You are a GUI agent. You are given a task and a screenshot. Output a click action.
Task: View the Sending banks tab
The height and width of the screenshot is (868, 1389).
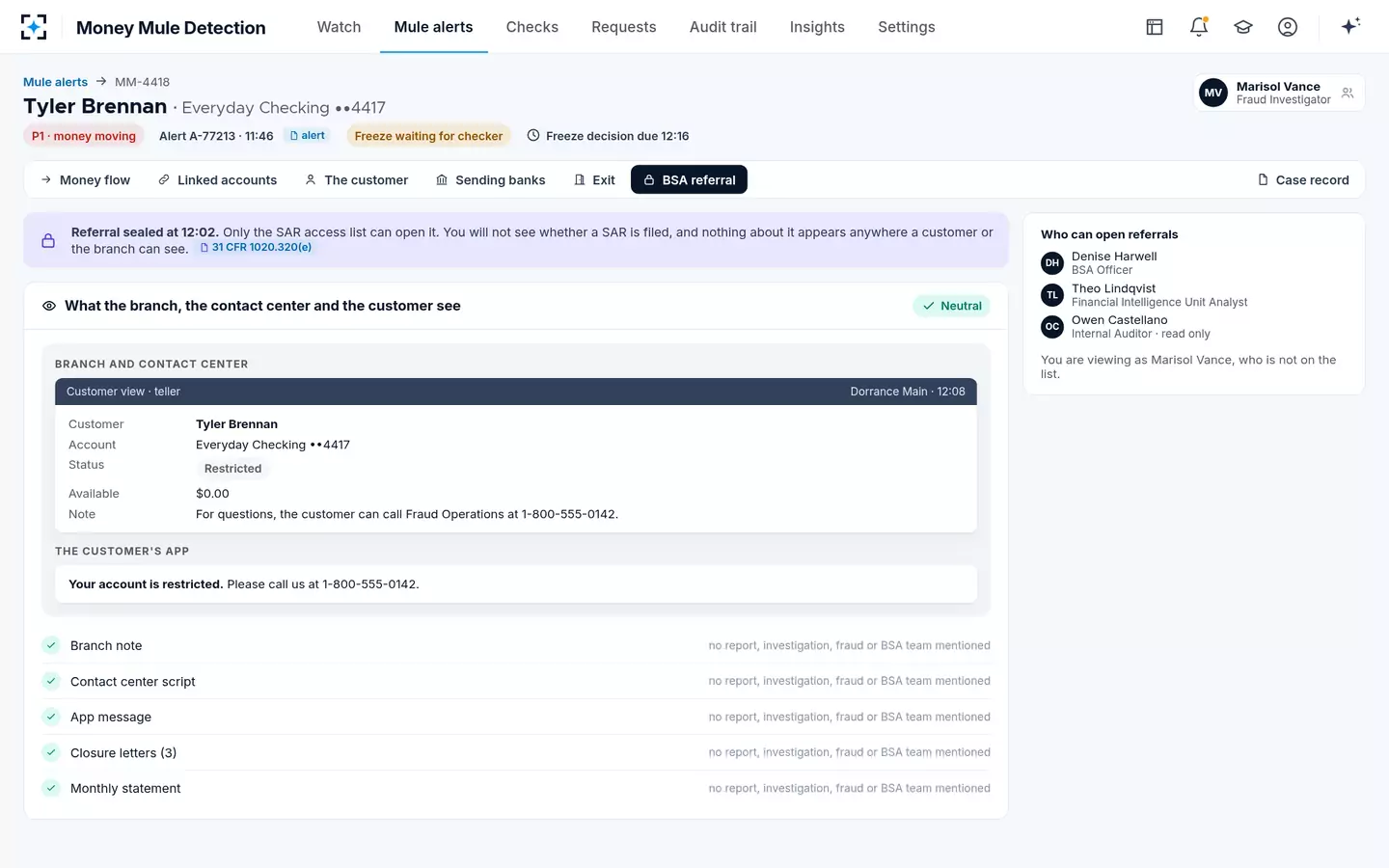pos(490,180)
